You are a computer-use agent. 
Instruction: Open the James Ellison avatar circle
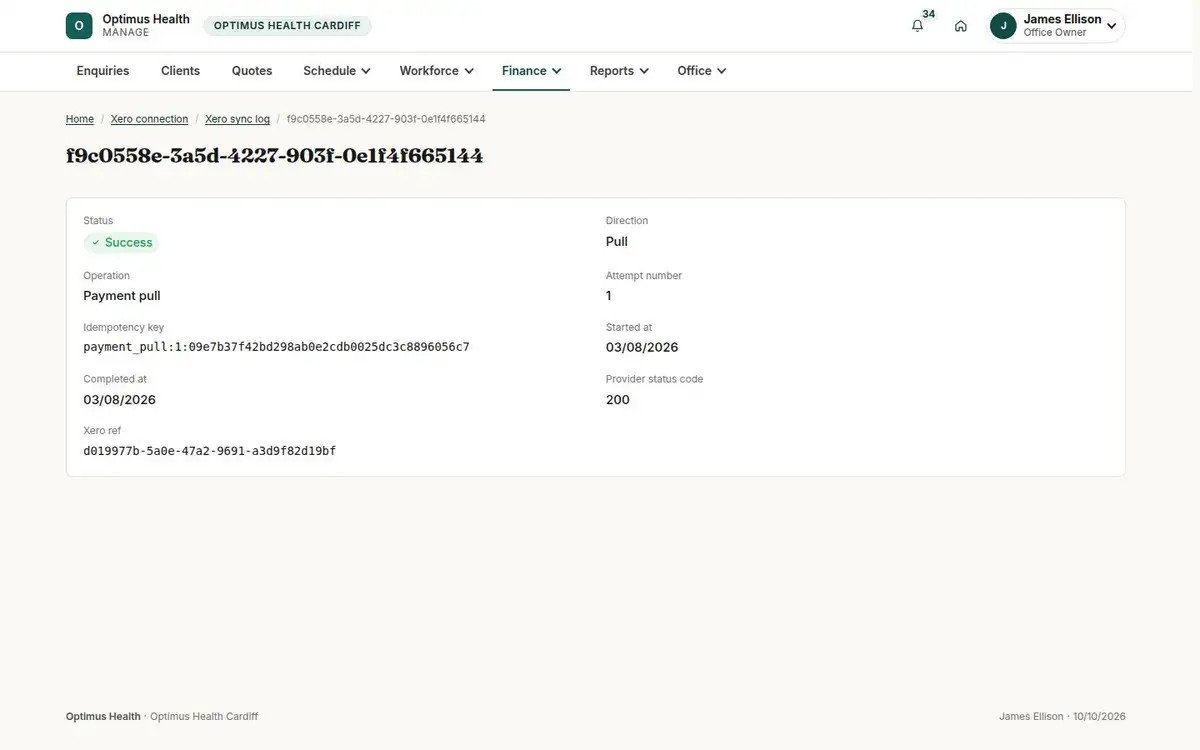coord(1003,26)
